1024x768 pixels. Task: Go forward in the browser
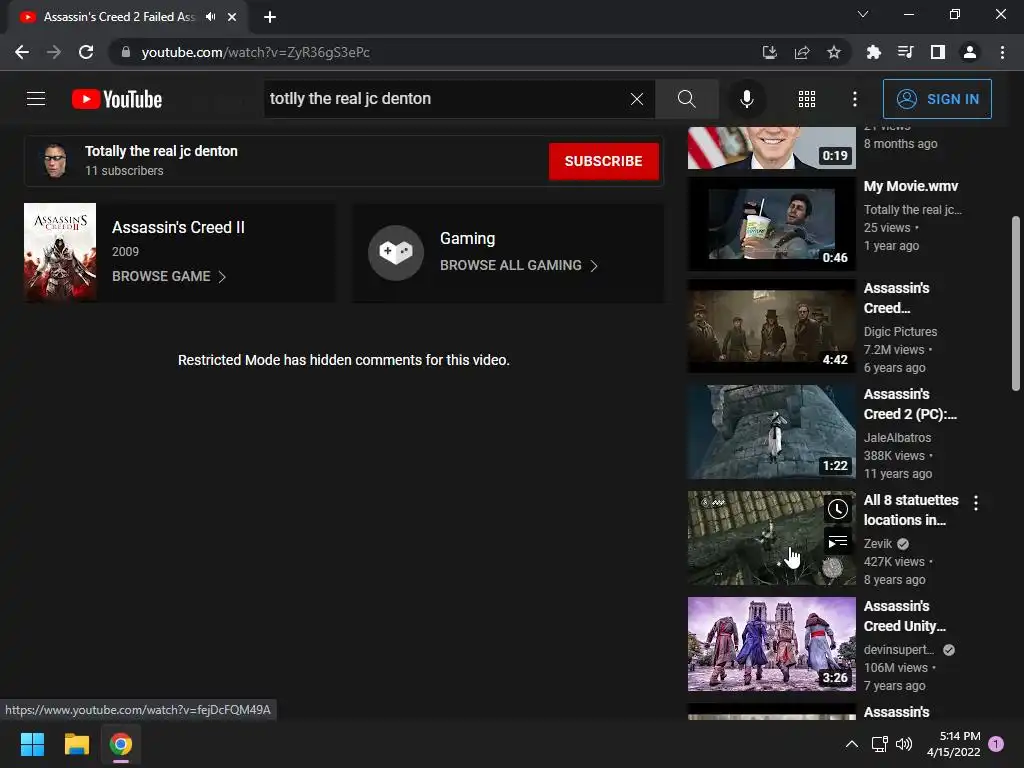(x=54, y=52)
